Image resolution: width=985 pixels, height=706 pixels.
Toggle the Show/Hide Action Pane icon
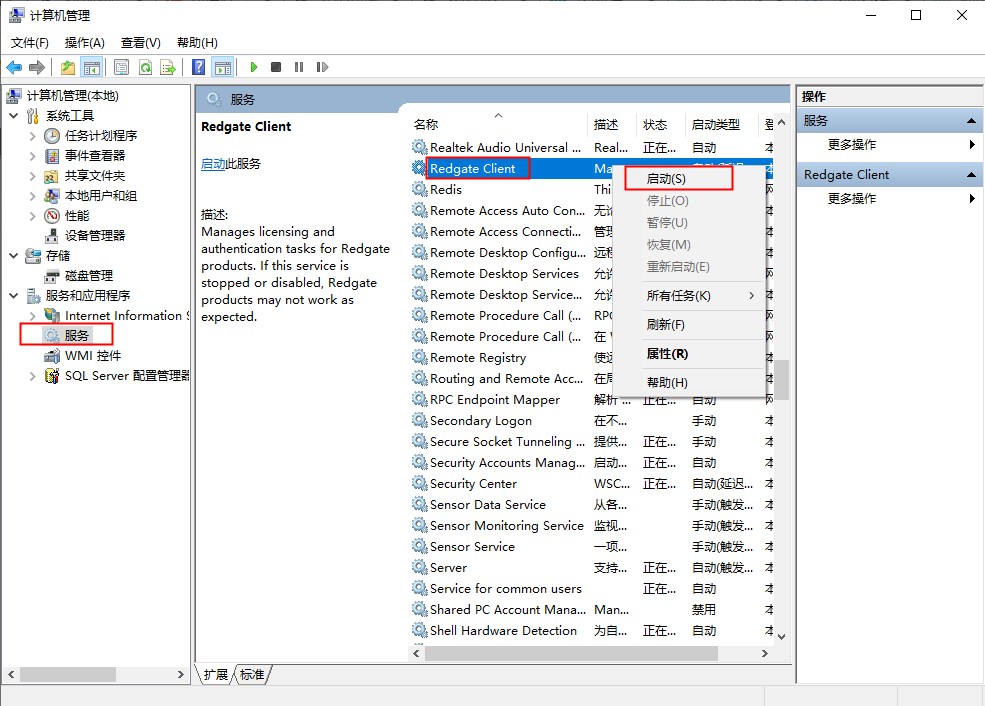click(223, 67)
